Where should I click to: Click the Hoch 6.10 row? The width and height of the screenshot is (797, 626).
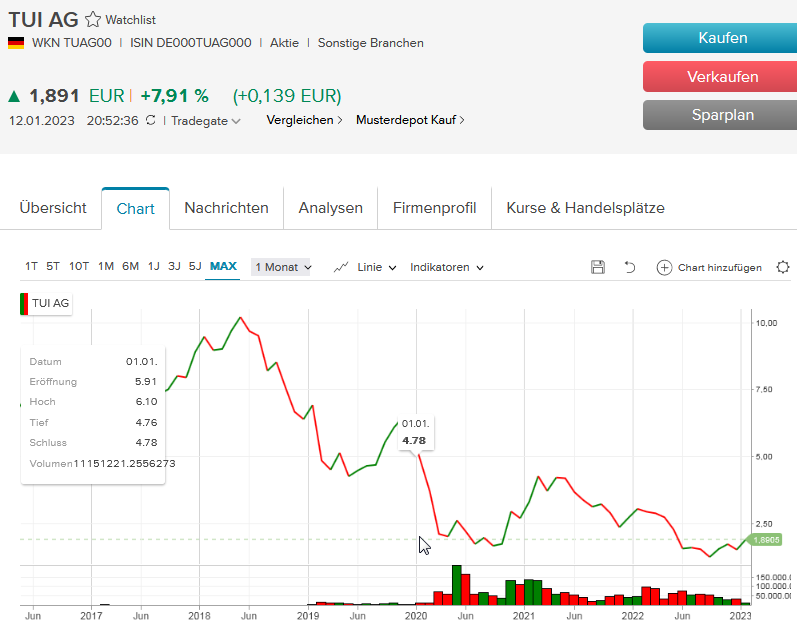[x=93, y=402]
